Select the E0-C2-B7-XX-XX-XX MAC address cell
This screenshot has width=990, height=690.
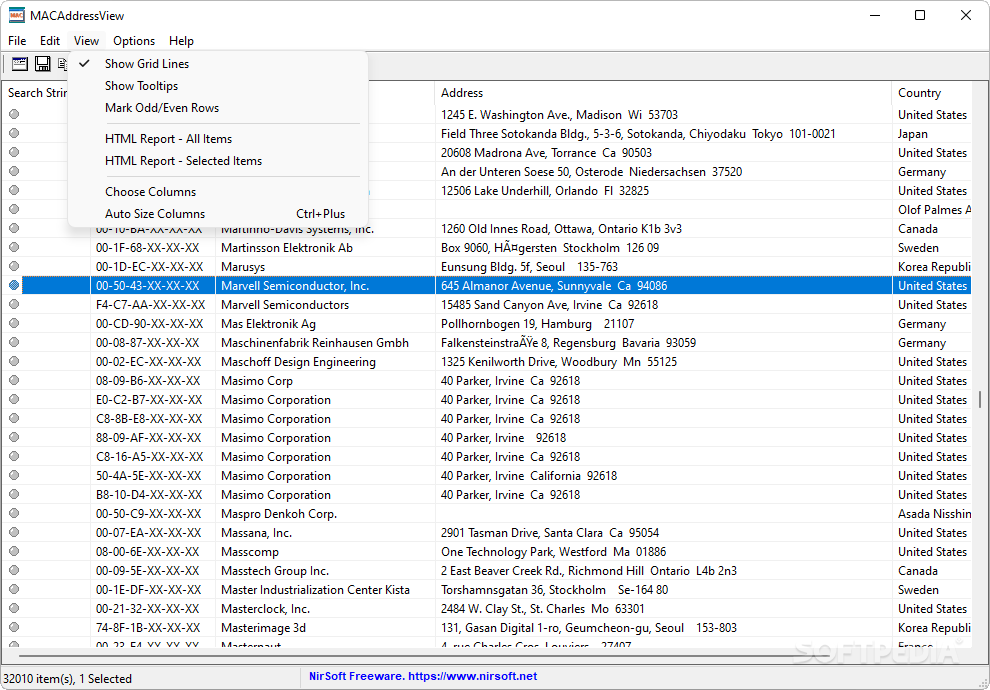(x=152, y=400)
